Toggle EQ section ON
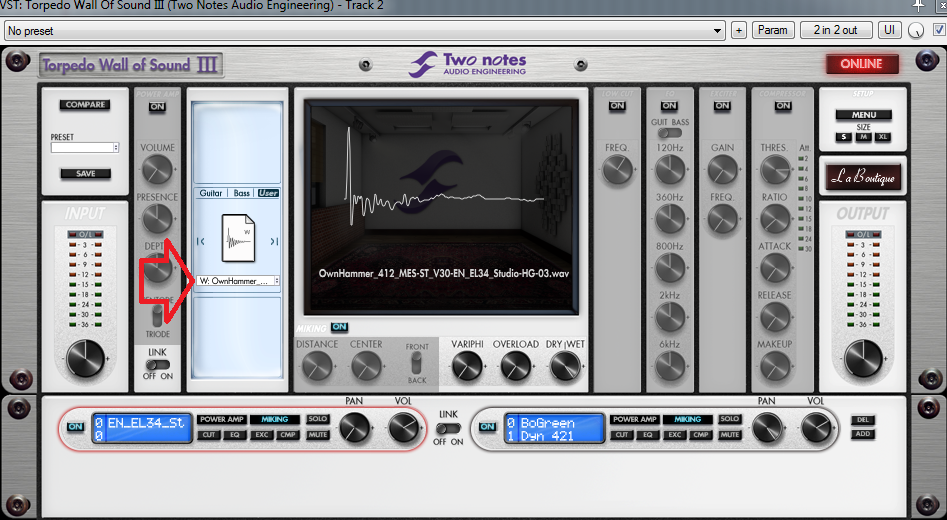This screenshot has width=947, height=520. point(669,106)
